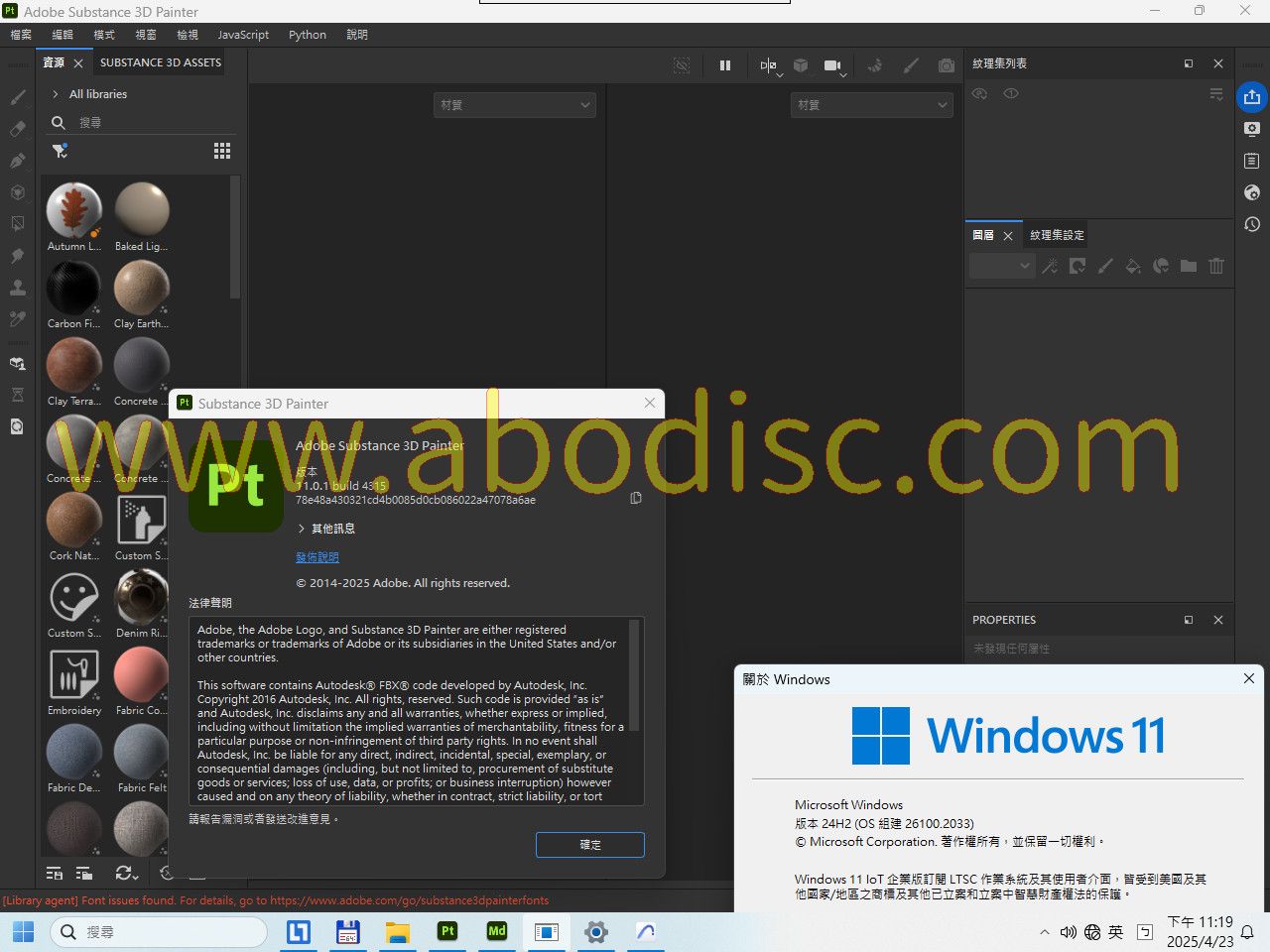The image size is (1270, 952).
Task: Open the camera options dropdown arrow
Action: tap(844, 73)
